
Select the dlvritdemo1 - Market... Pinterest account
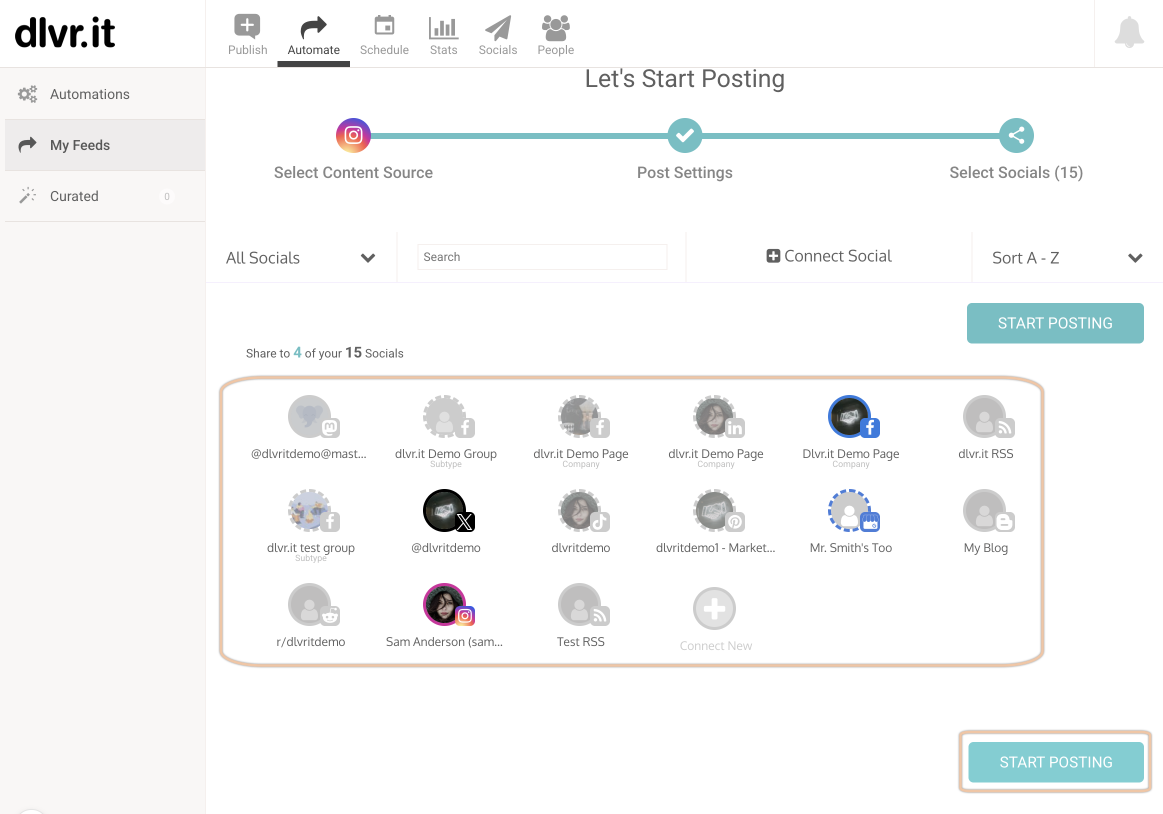click(x=715, y=511)
